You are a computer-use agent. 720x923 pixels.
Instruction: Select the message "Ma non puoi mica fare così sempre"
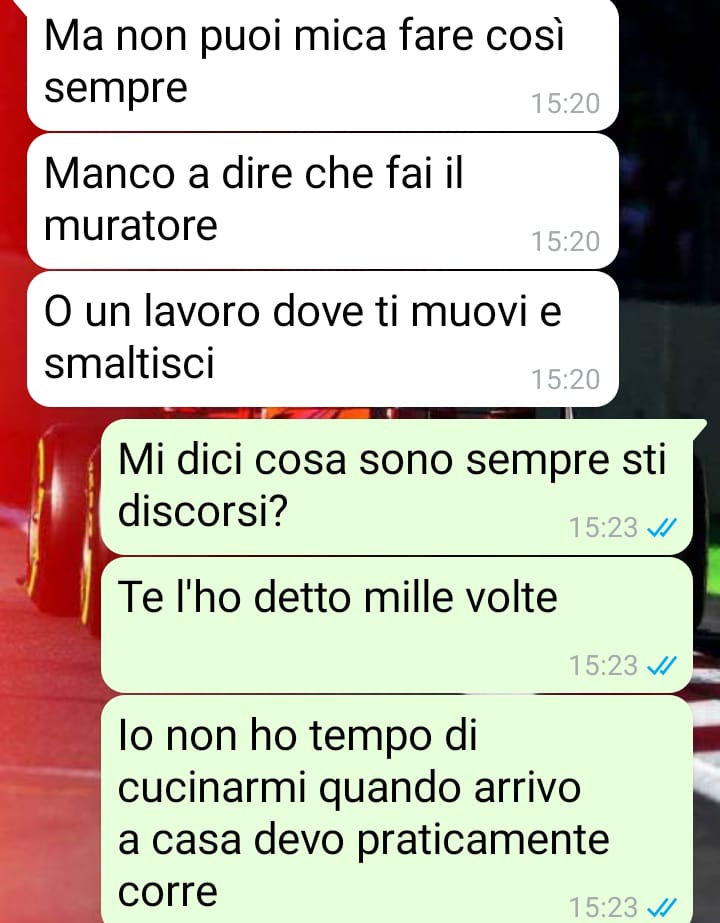(323, 64)
